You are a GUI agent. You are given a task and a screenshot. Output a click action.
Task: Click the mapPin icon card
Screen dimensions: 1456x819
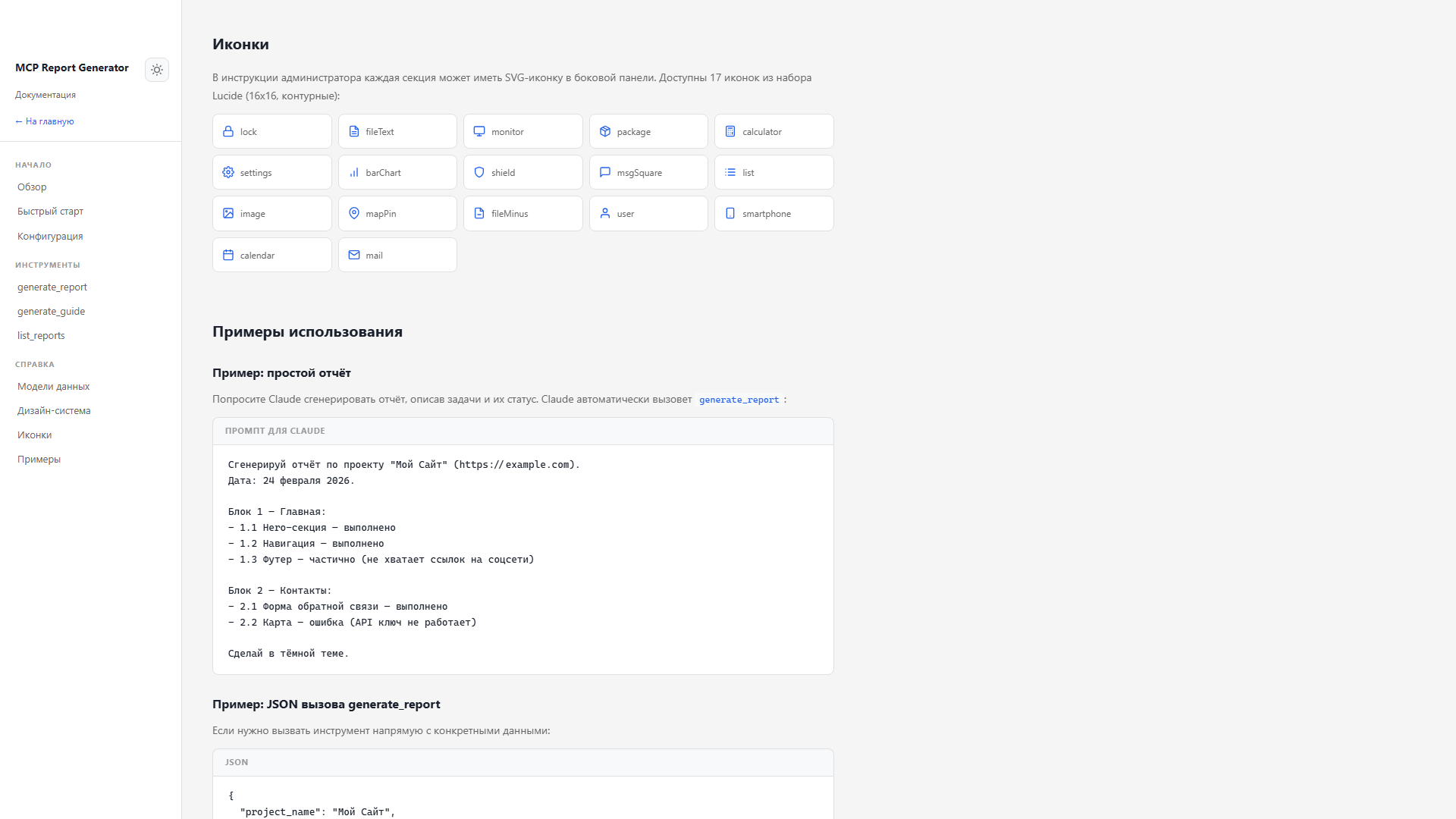point(397,214)
